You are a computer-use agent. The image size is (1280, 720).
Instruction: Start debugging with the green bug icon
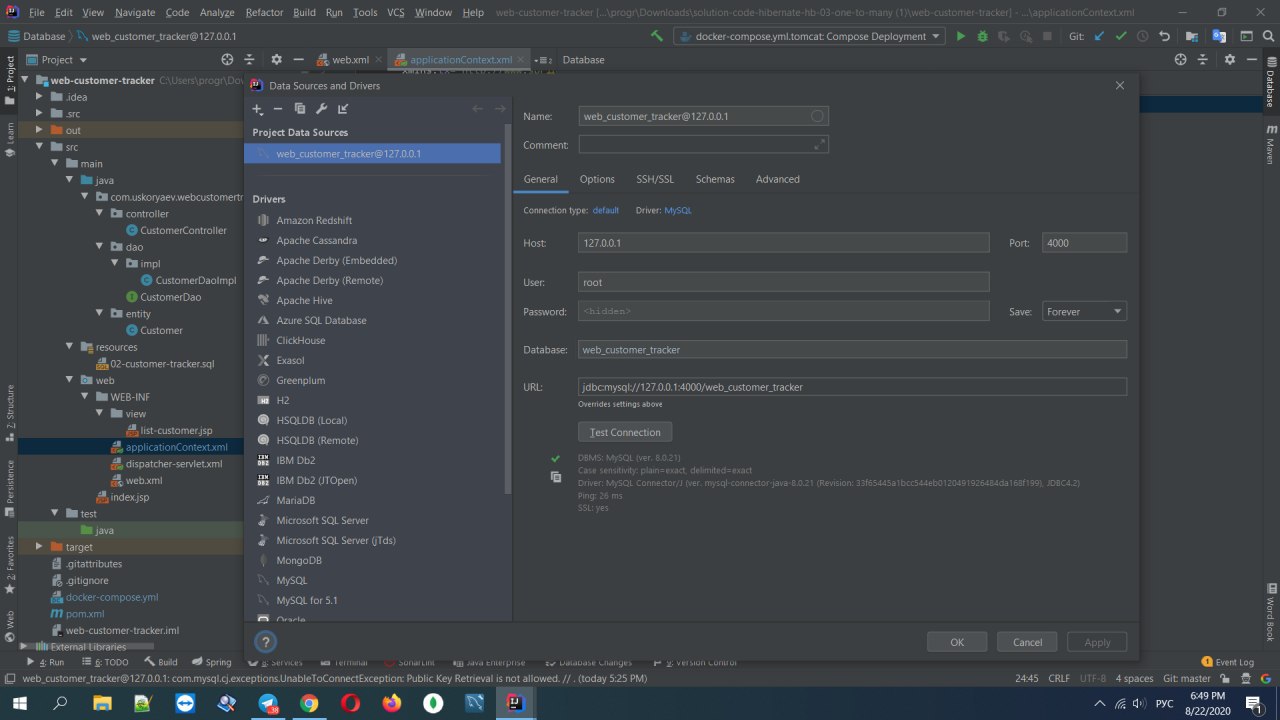(x=982, y=36)
